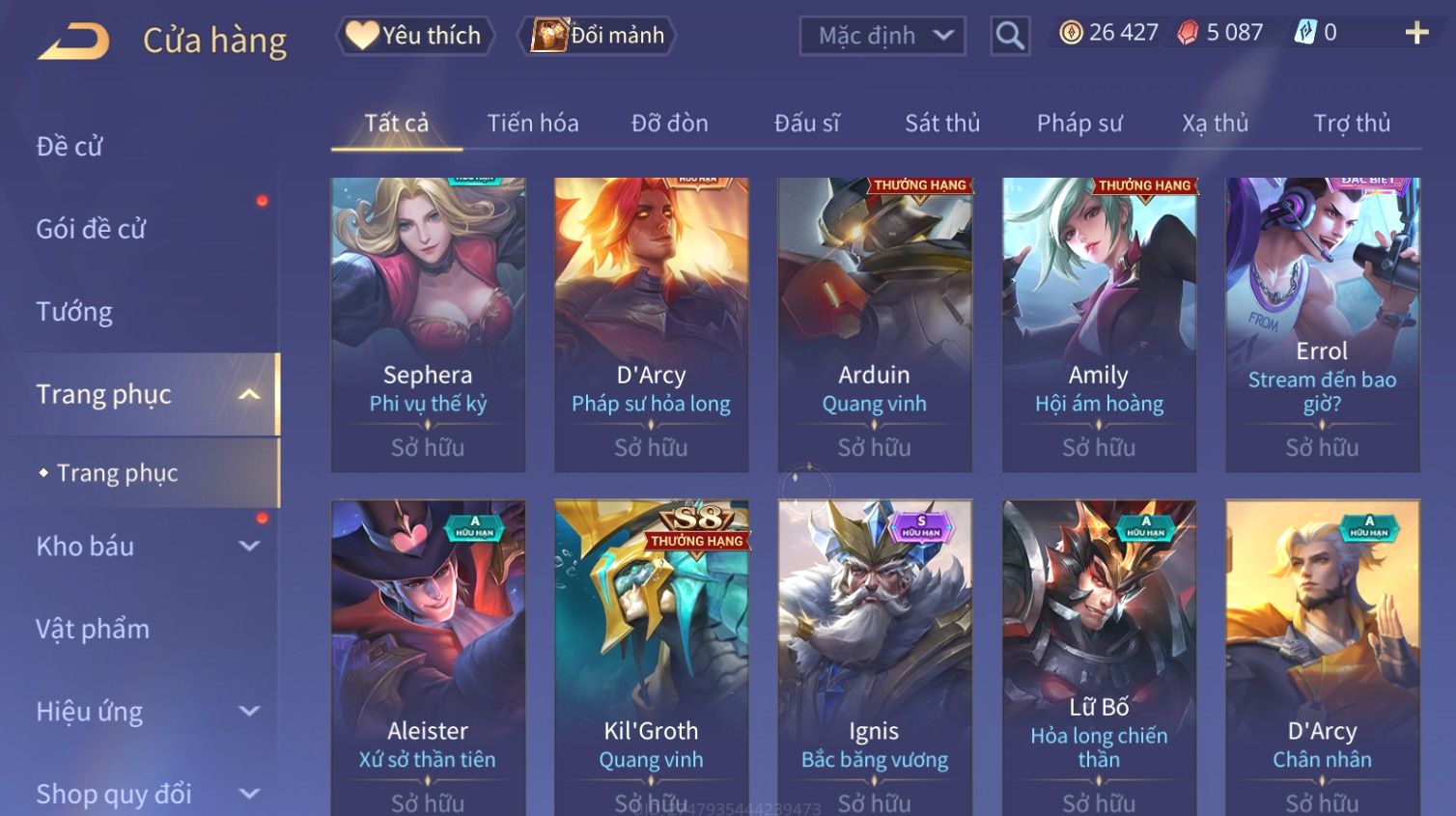Select the Tiến hóa tab
The image size is (1456, 816).
tap(533, 124)
